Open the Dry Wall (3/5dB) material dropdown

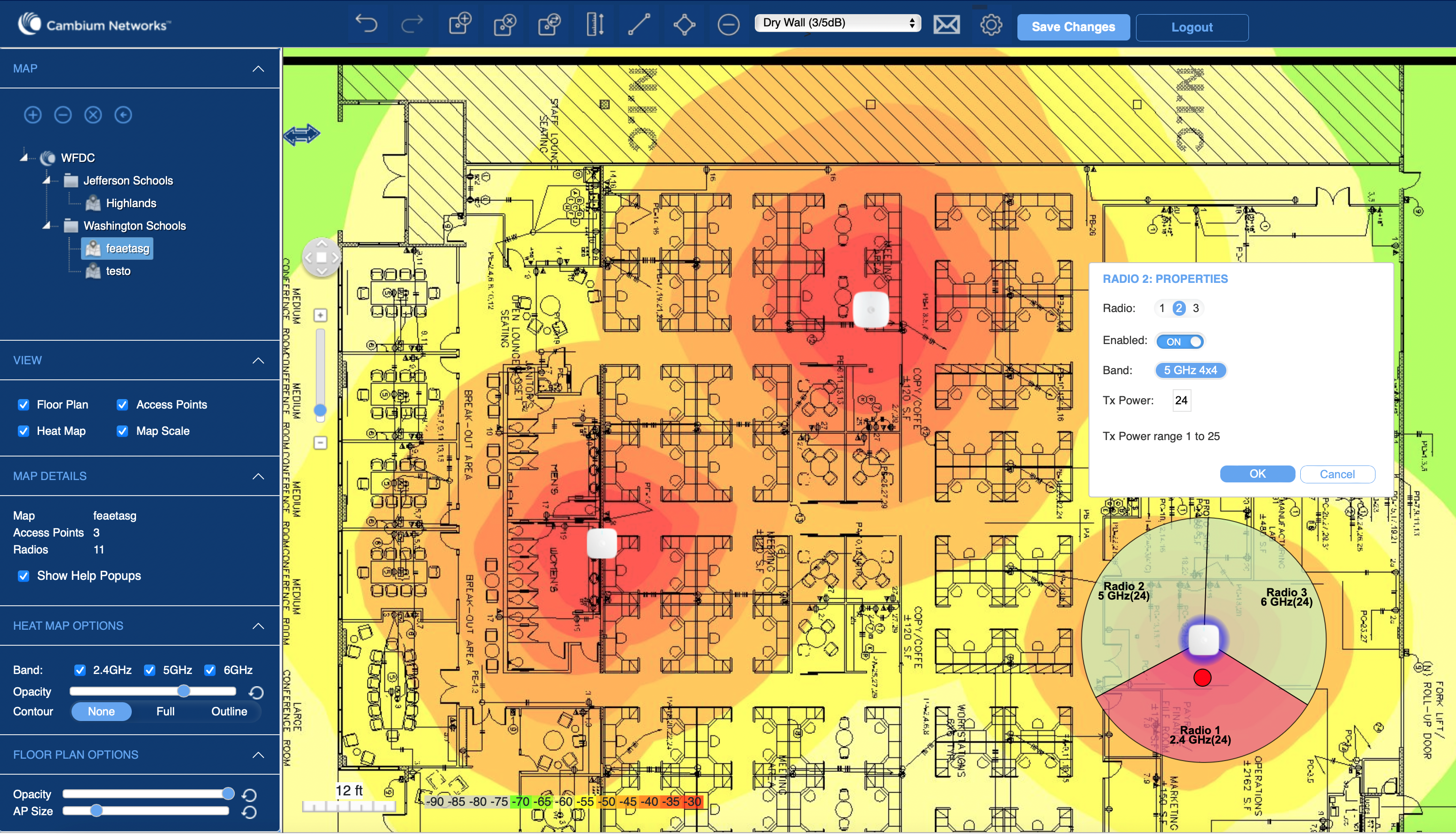coord(838,23)
